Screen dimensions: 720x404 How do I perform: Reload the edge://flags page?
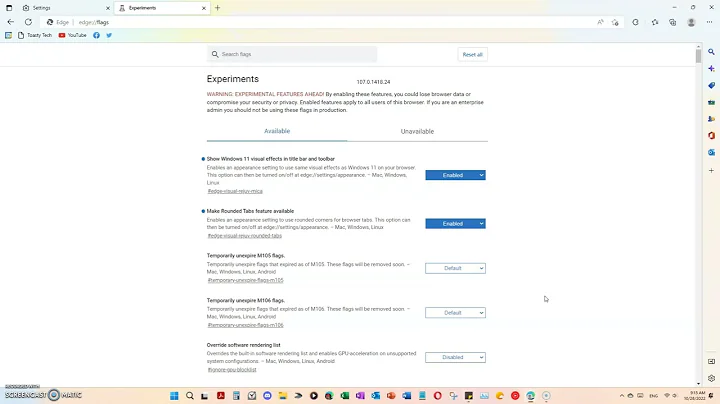click(28, 22)
